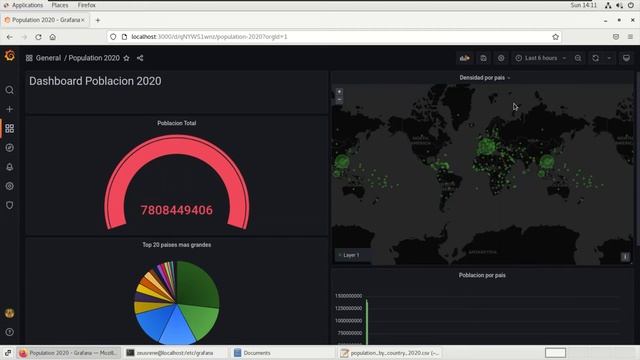Select the Population 2020 - Grafana tab
The height and width of the screenshot is (360, 640).
click(x=44, y=20)
